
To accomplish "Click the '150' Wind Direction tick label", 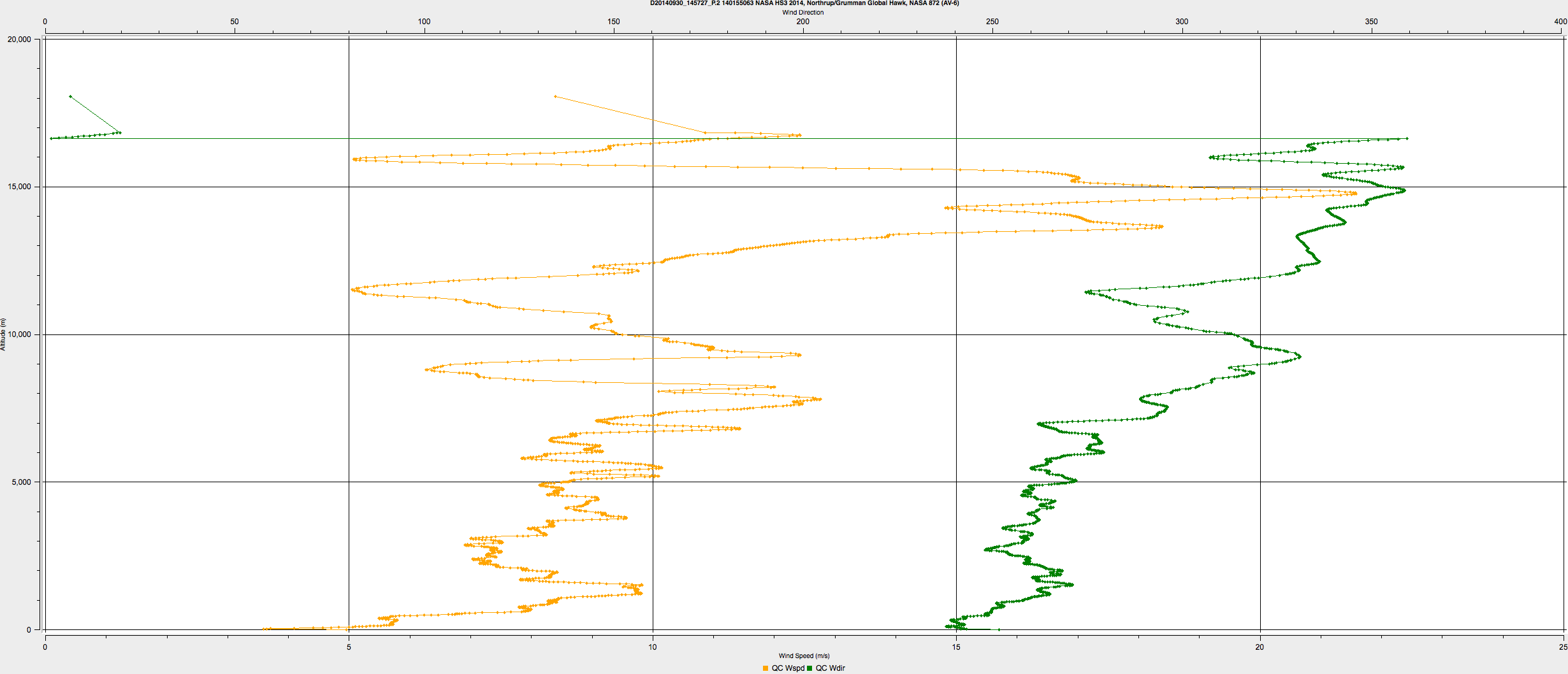I will 613,22.
